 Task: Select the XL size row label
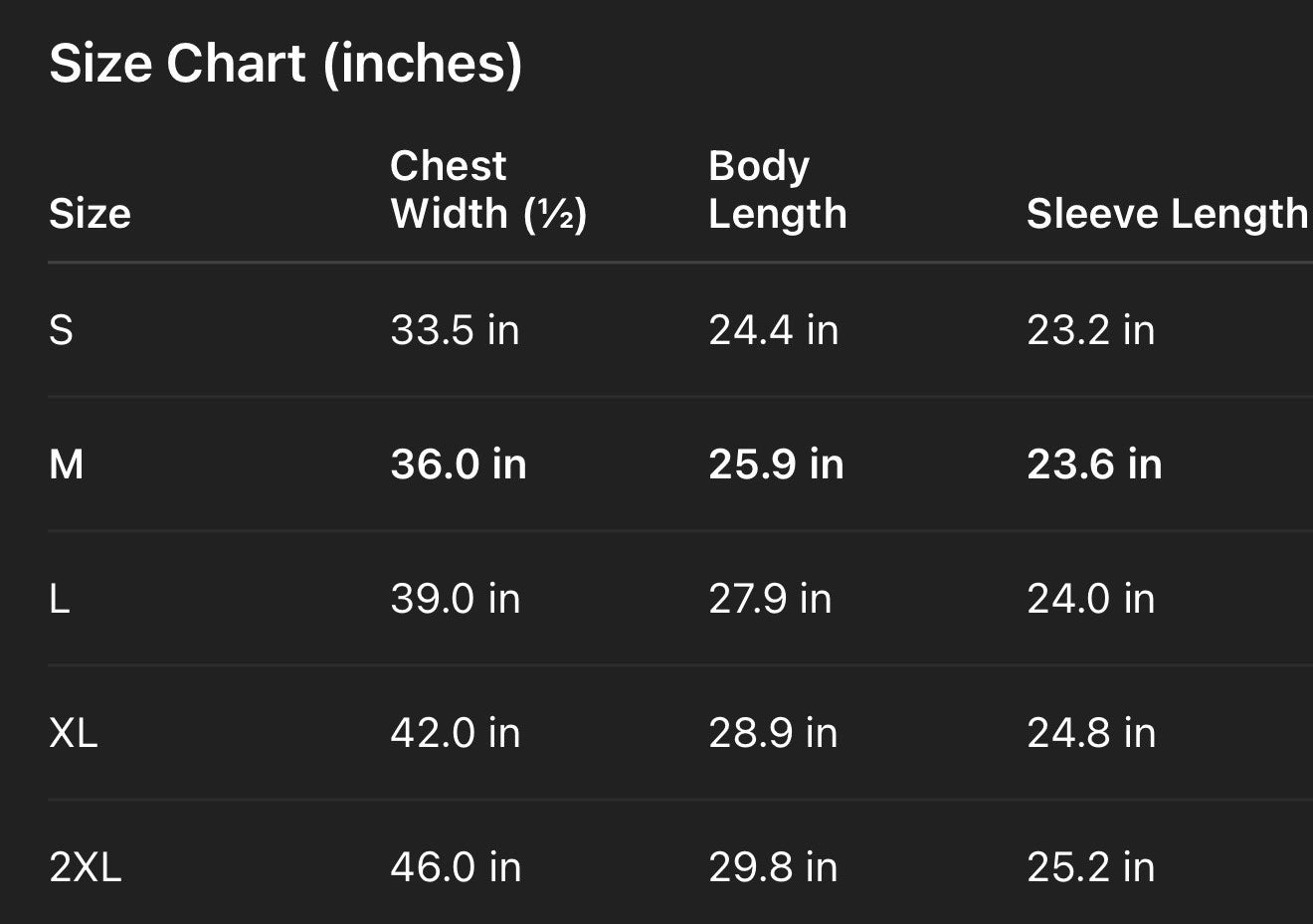[74, 733]
